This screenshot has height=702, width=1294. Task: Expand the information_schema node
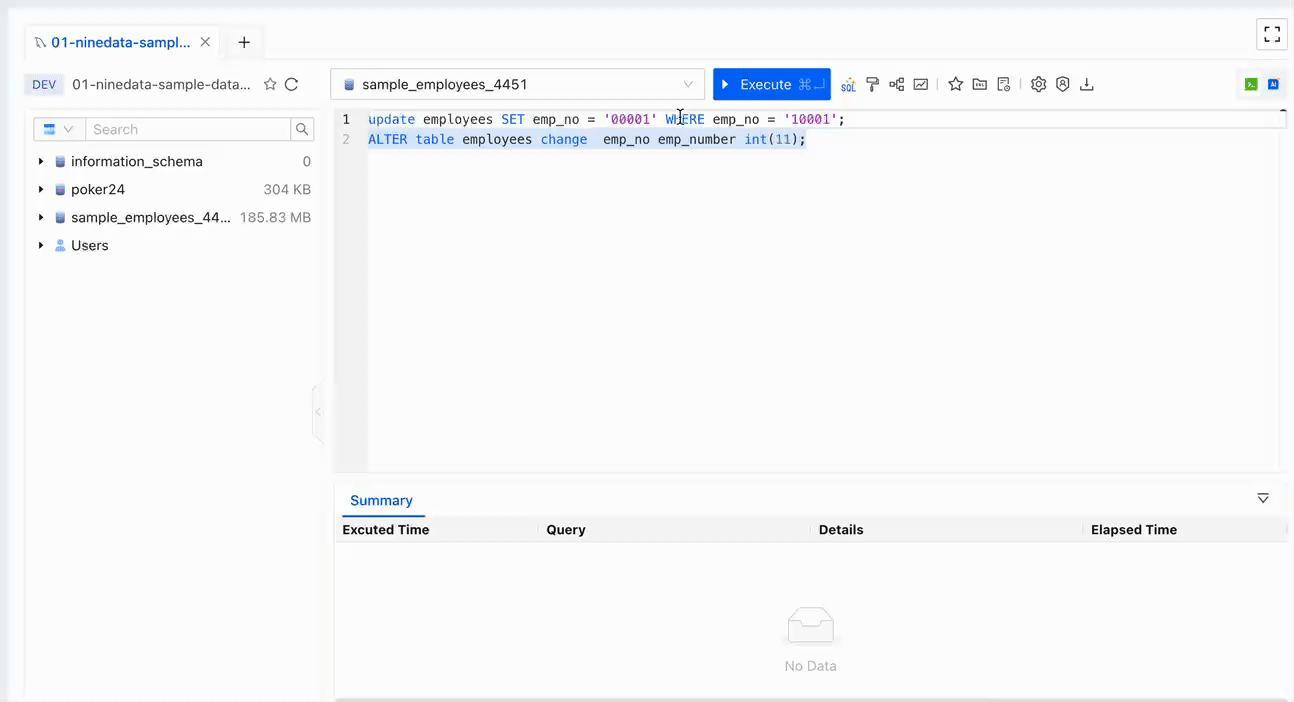(41, 162)
